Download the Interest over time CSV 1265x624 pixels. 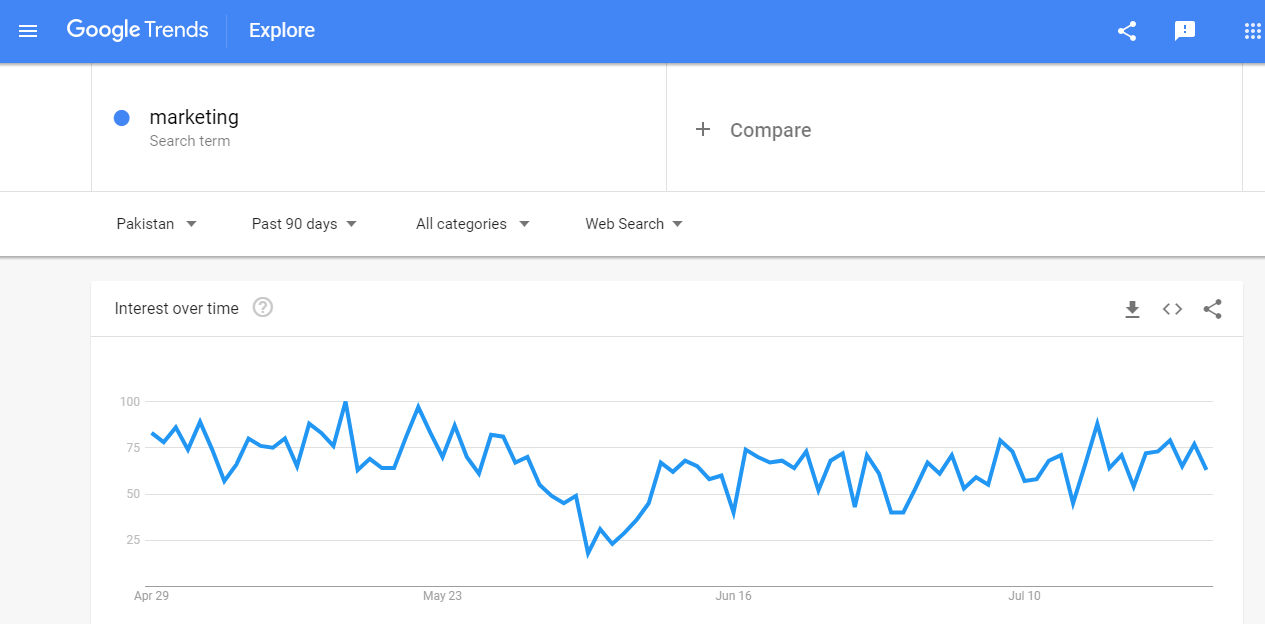[1132, 309]
